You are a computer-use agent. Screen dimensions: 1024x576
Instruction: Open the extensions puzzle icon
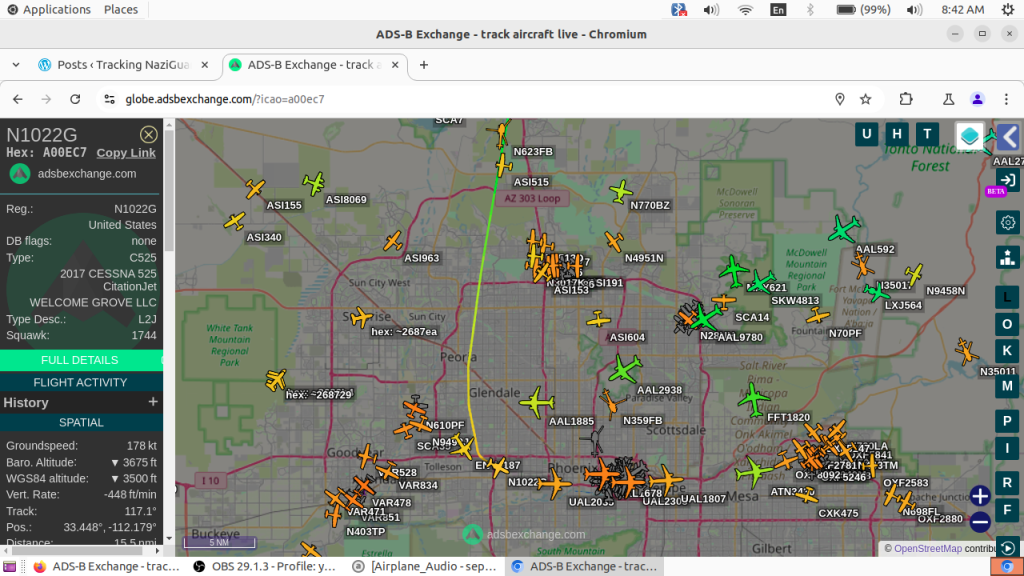coord(906,99)
